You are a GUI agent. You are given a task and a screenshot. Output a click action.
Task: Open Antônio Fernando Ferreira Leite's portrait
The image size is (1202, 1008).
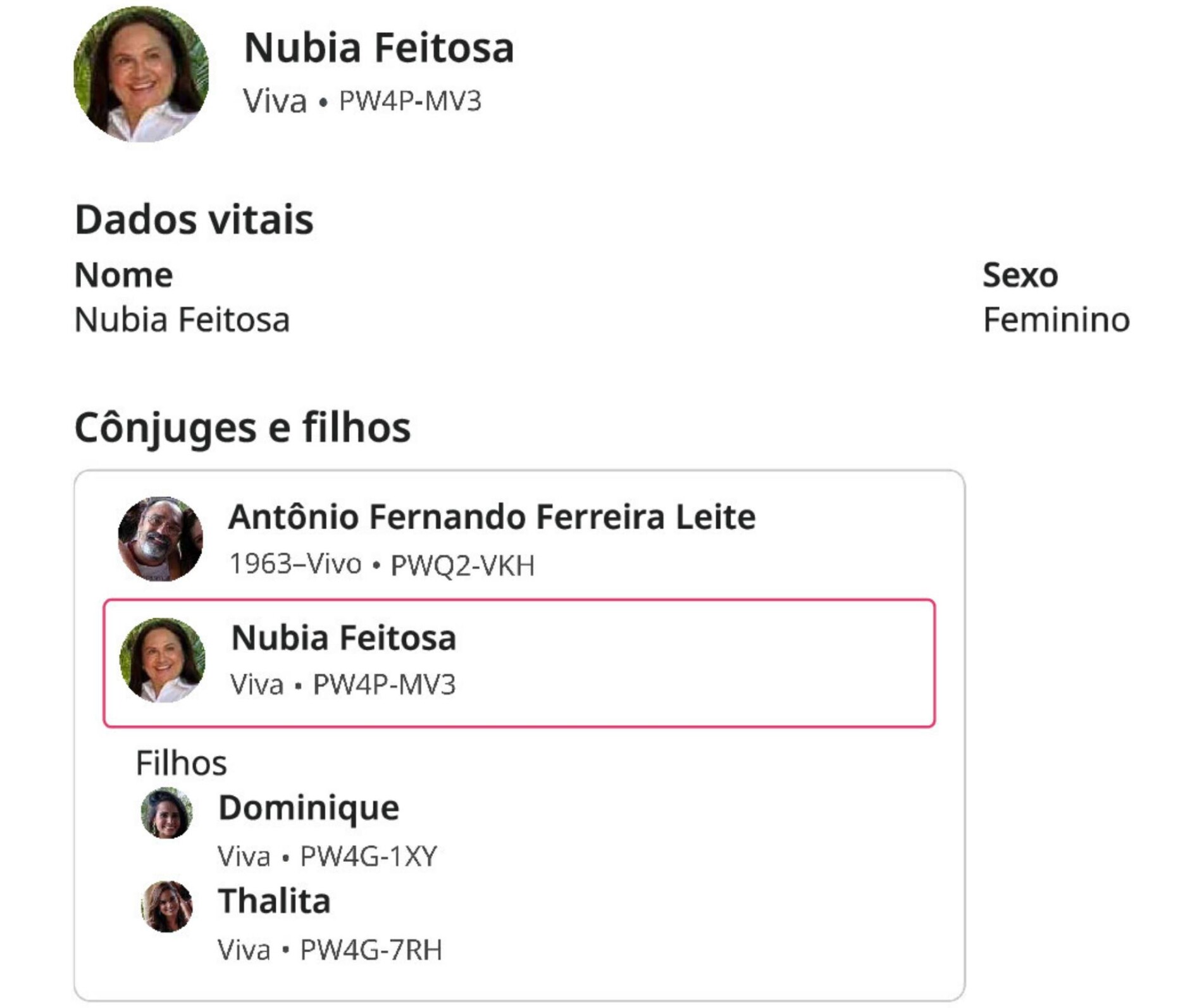click(161, 539)
